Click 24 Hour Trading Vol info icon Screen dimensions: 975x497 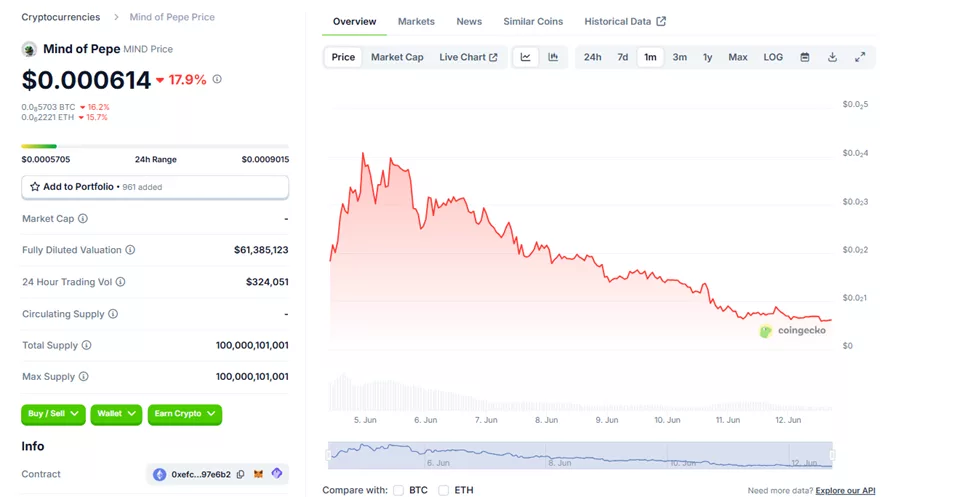(121, 282)
